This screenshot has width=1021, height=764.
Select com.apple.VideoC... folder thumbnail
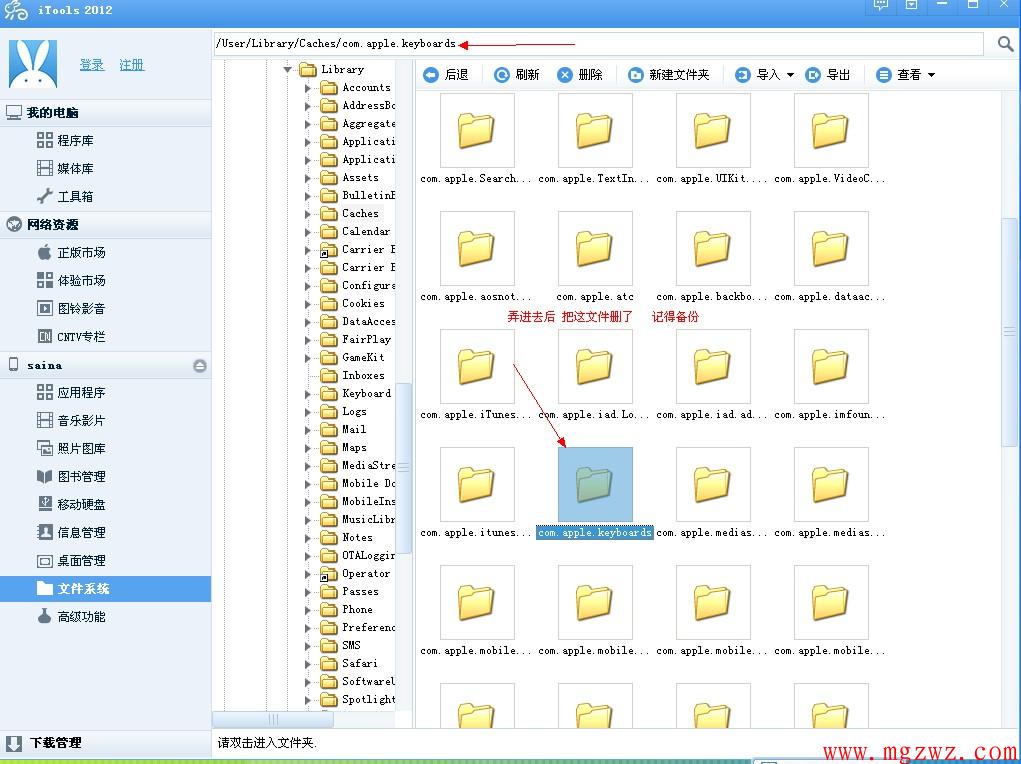[831, 131]
